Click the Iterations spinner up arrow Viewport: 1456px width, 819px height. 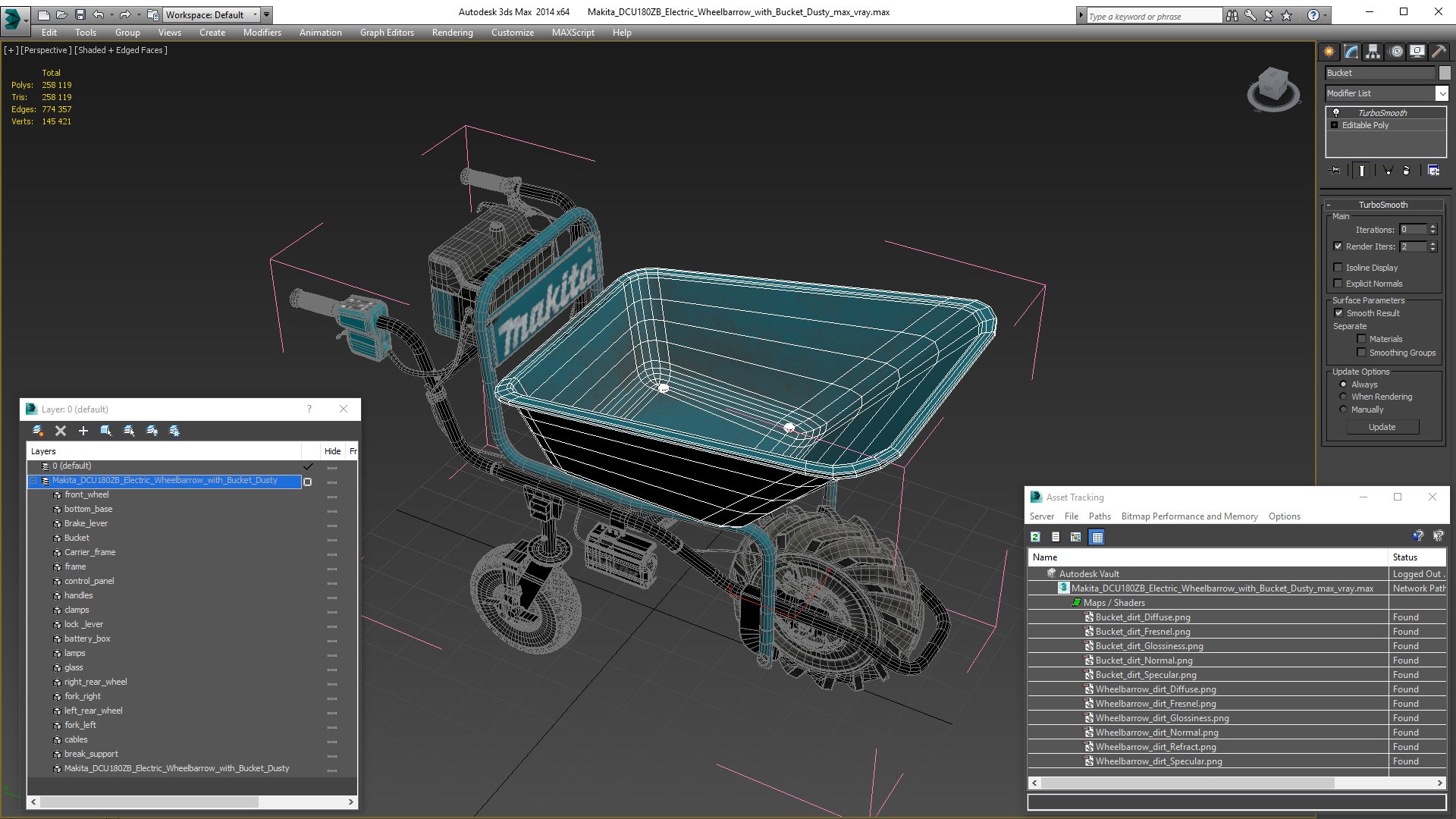pos(1432,227)
